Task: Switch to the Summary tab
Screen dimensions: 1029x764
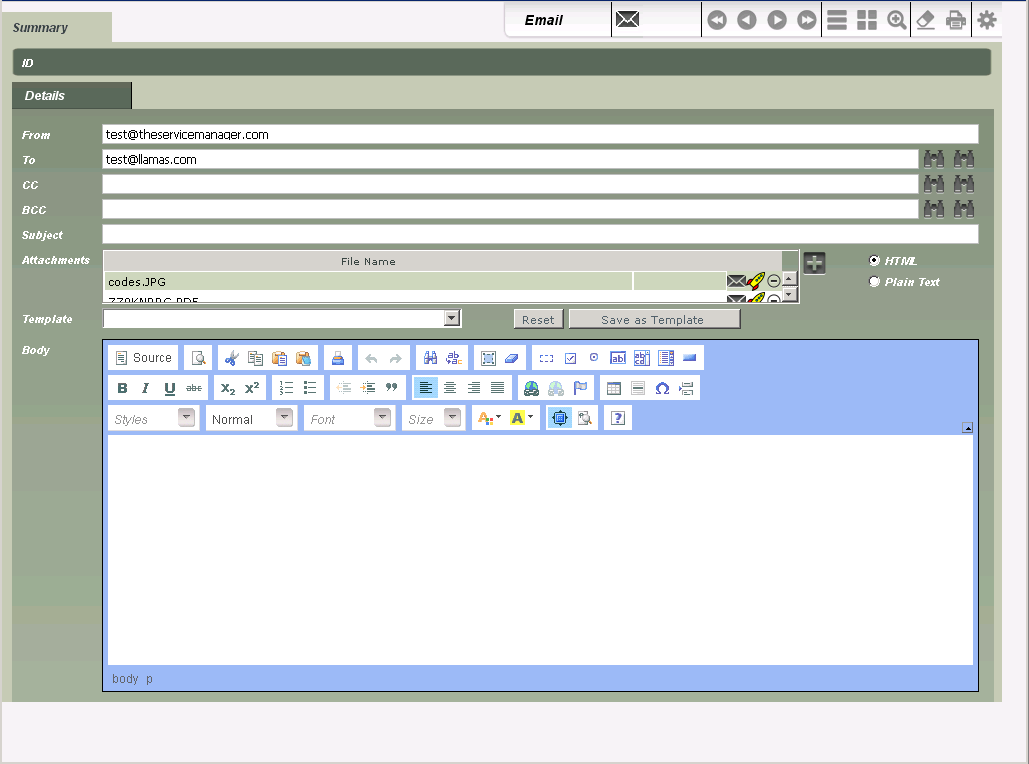Action: click(x=41, y=28)
